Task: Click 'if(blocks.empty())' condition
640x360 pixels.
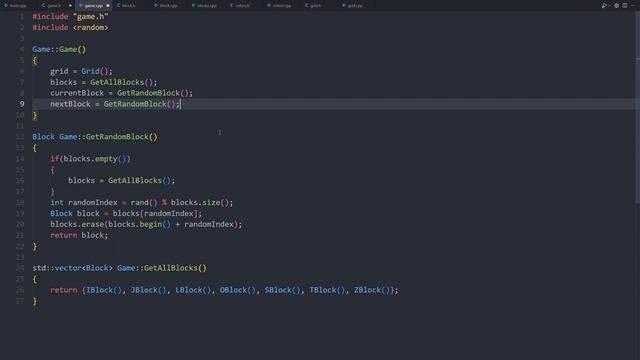Action: 90,159
